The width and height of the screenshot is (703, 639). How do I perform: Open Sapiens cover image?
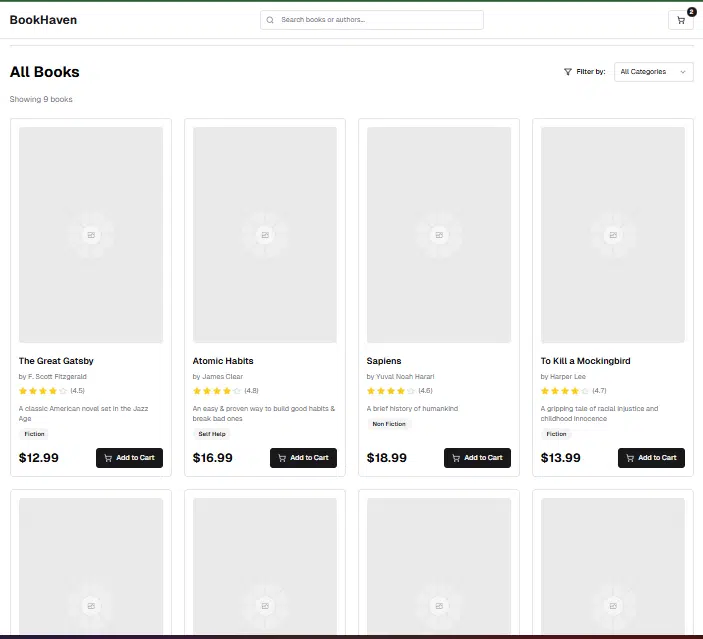(438, 235)
